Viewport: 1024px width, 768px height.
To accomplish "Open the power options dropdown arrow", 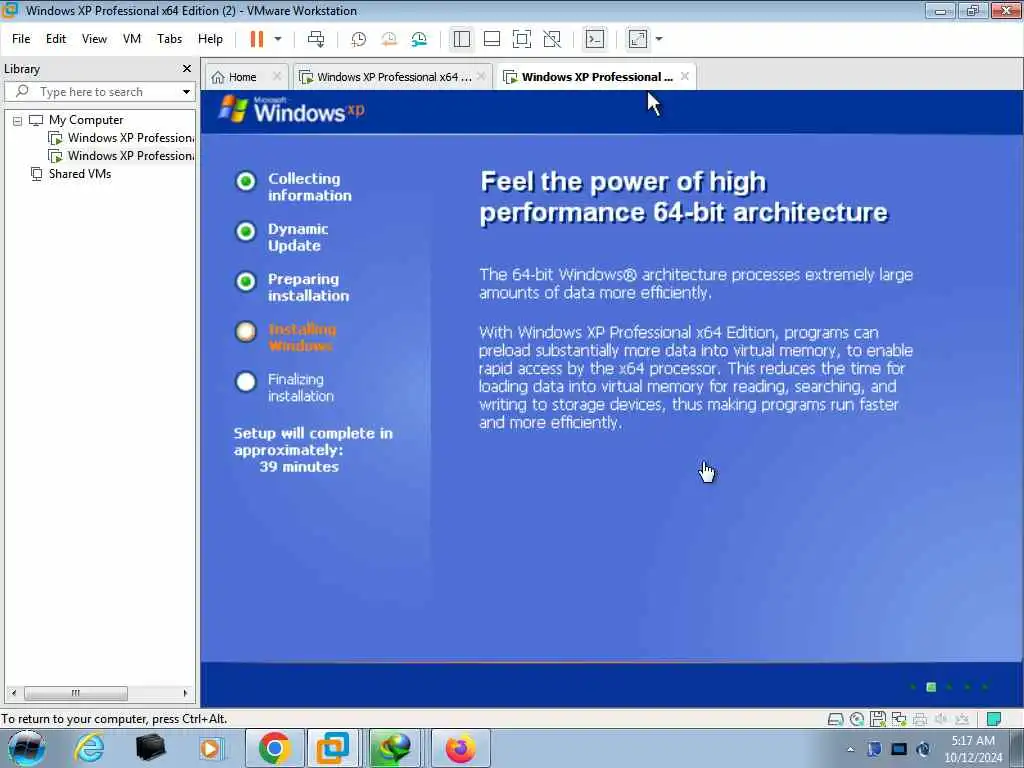I will (278, 39).
